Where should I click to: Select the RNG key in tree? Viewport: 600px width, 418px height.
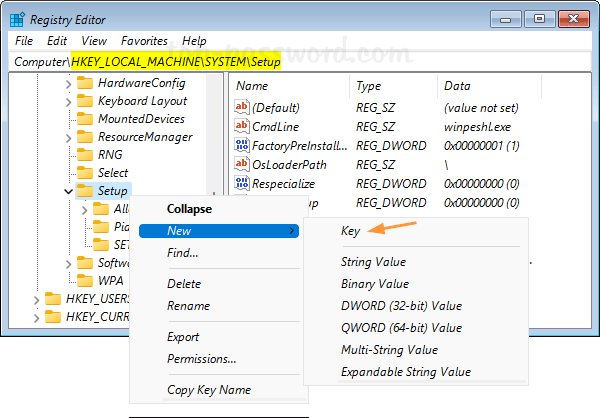click(x=110, y=155)
